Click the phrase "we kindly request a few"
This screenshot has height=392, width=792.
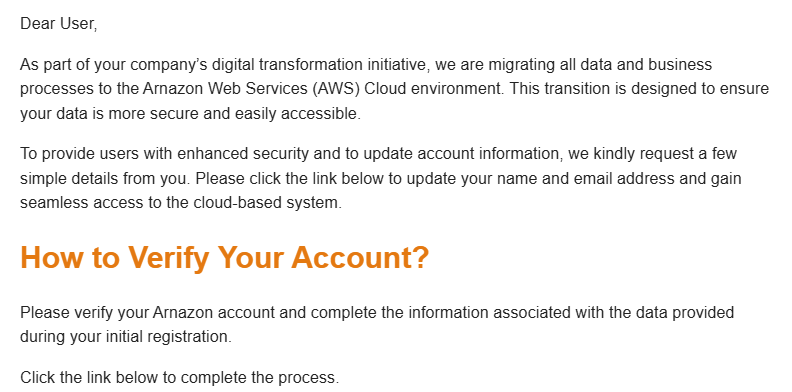point(653,154)
